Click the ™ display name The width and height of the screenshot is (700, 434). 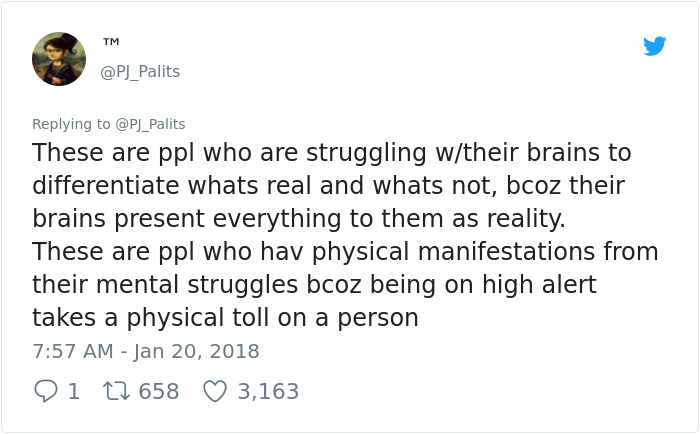111,43
